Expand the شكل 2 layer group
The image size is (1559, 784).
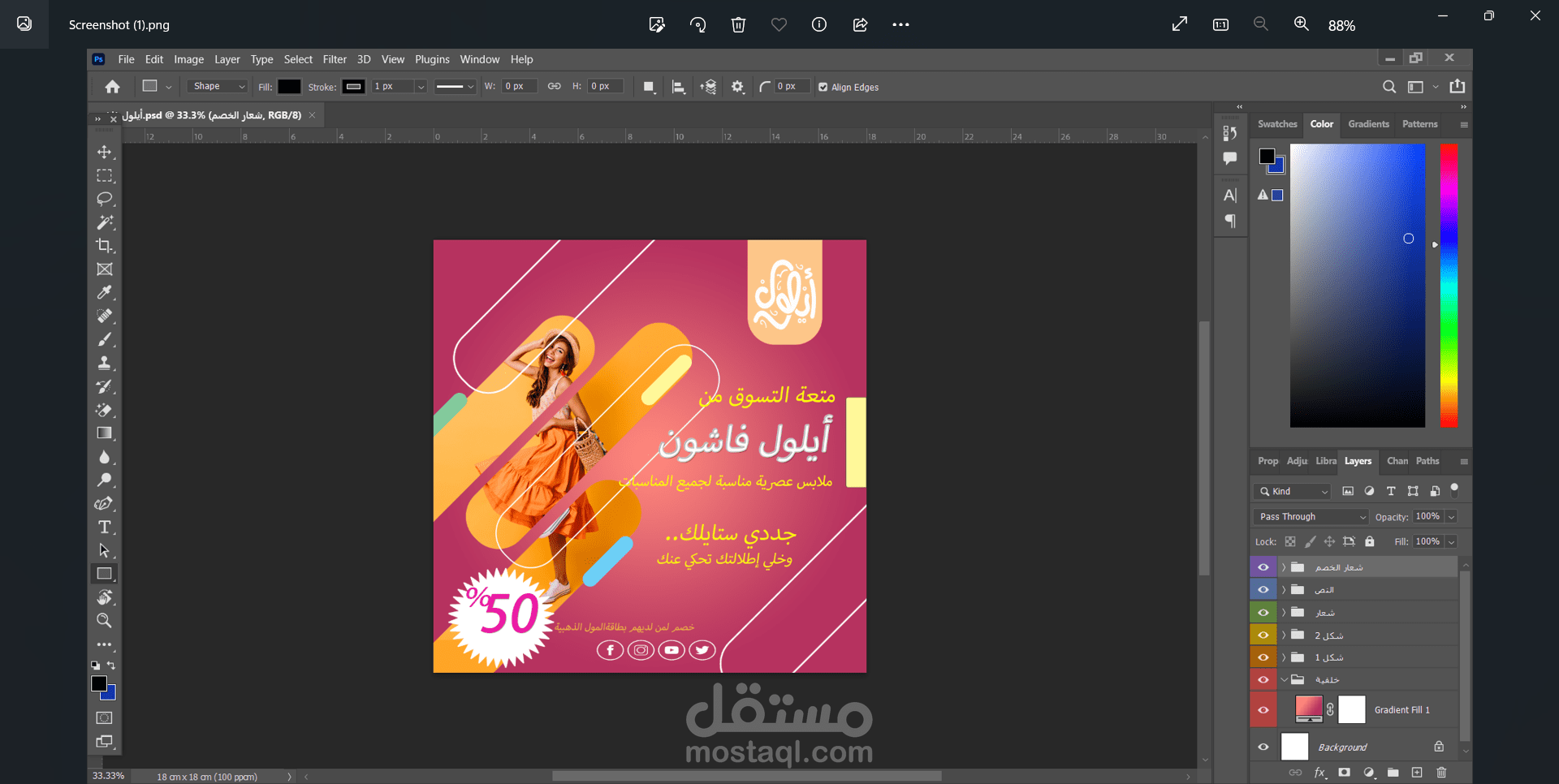(x=1284, y=635)
